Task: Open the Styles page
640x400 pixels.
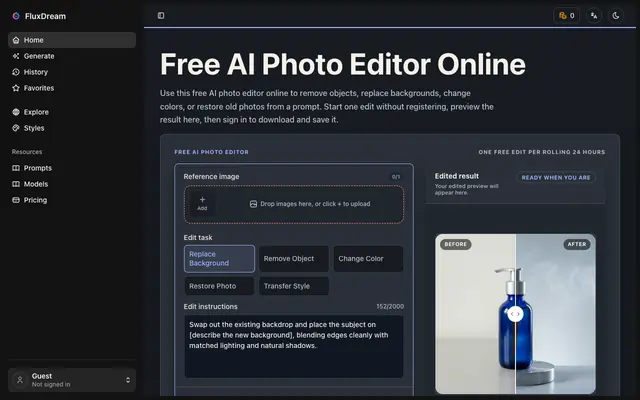Action: [x=72, y=128]
